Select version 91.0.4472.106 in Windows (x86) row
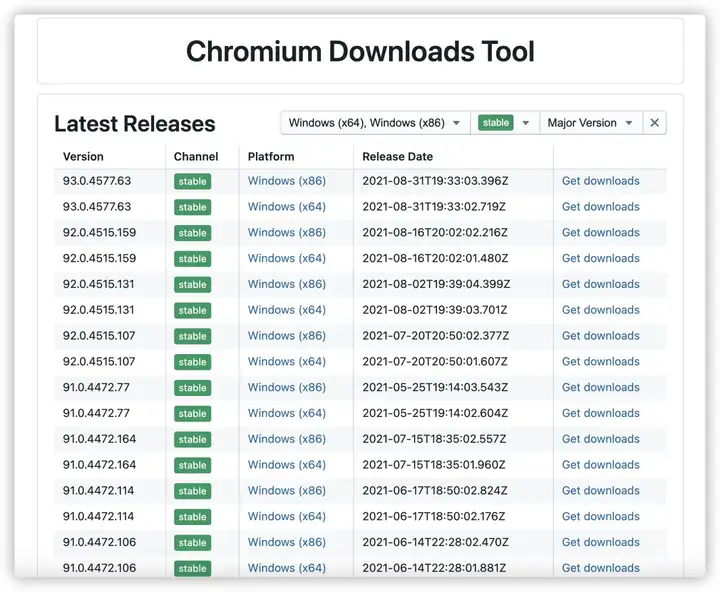720x592 pixels. tap(100, 542)
